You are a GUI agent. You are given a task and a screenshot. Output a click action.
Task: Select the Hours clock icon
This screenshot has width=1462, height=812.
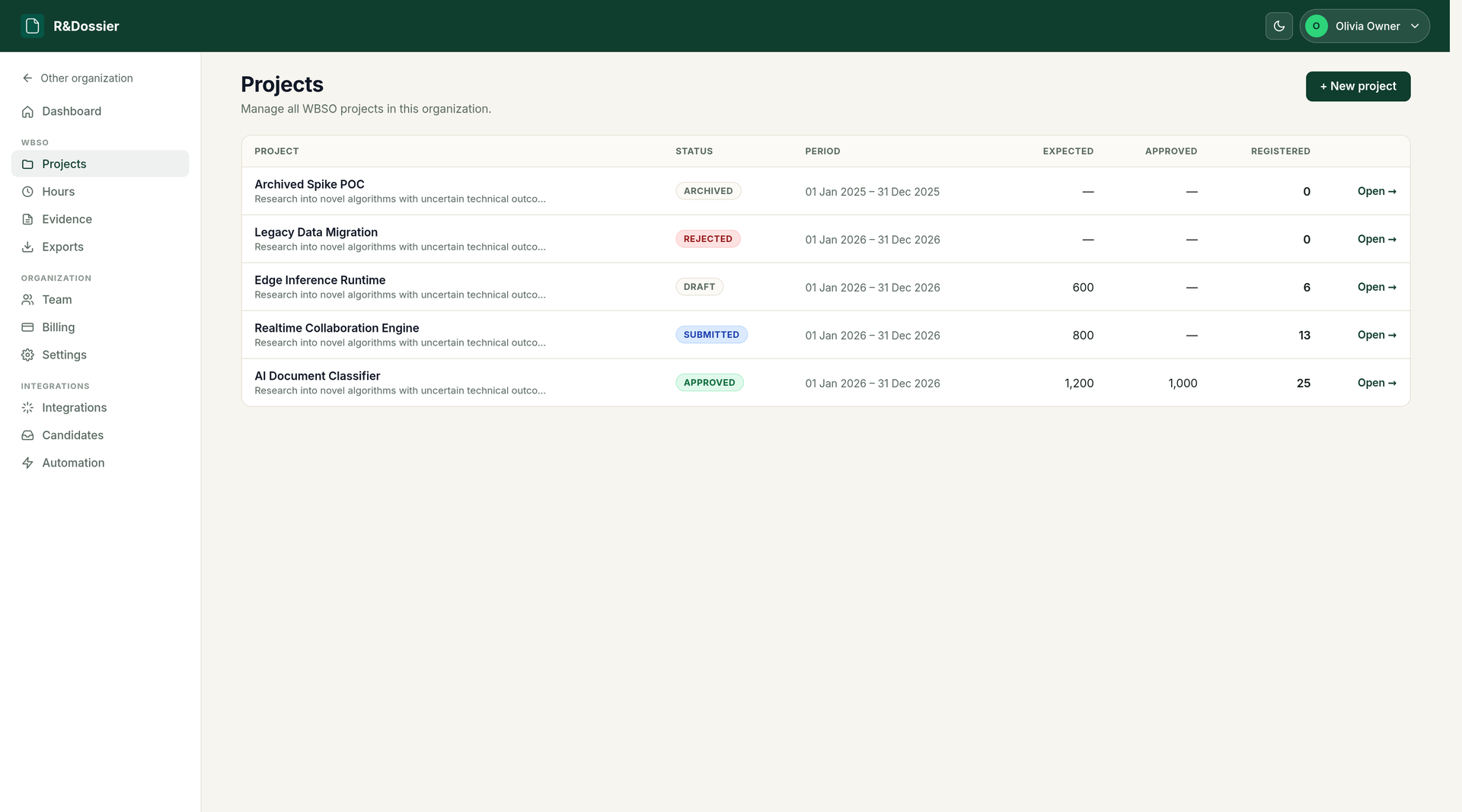[27, 192]
